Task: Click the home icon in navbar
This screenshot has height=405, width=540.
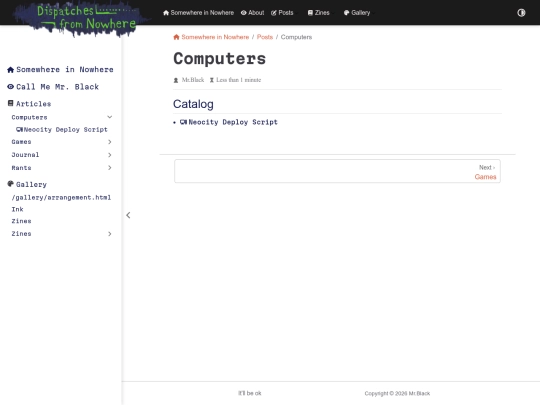Action: 166,13
